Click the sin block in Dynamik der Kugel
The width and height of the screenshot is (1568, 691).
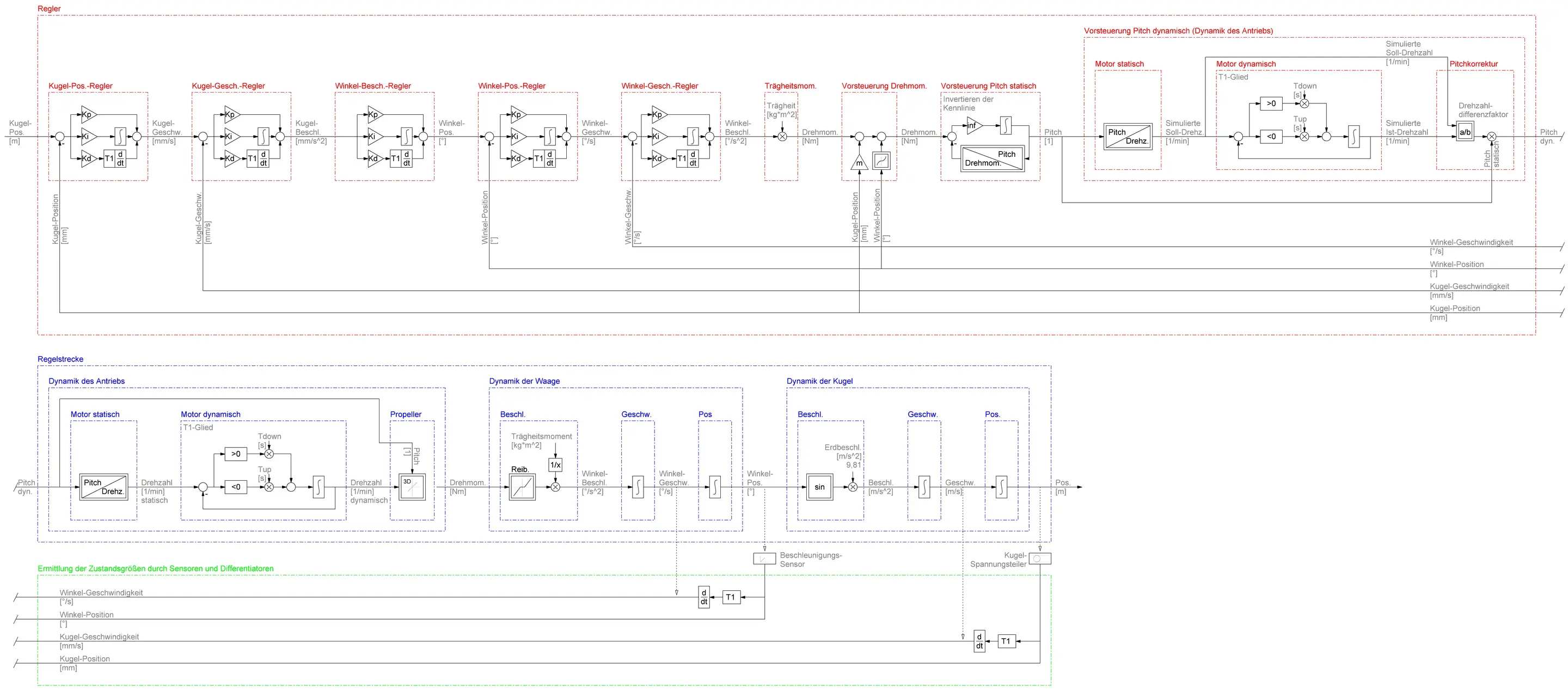819,487
